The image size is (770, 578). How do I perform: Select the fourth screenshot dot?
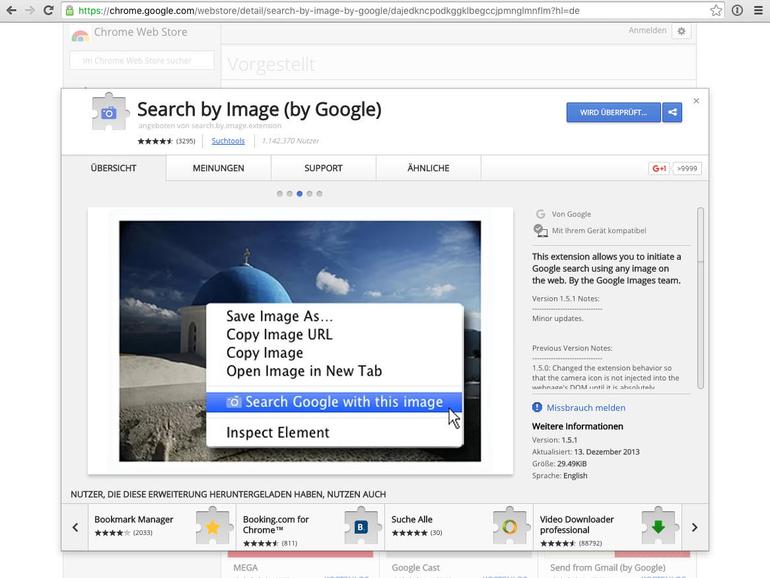309,193
